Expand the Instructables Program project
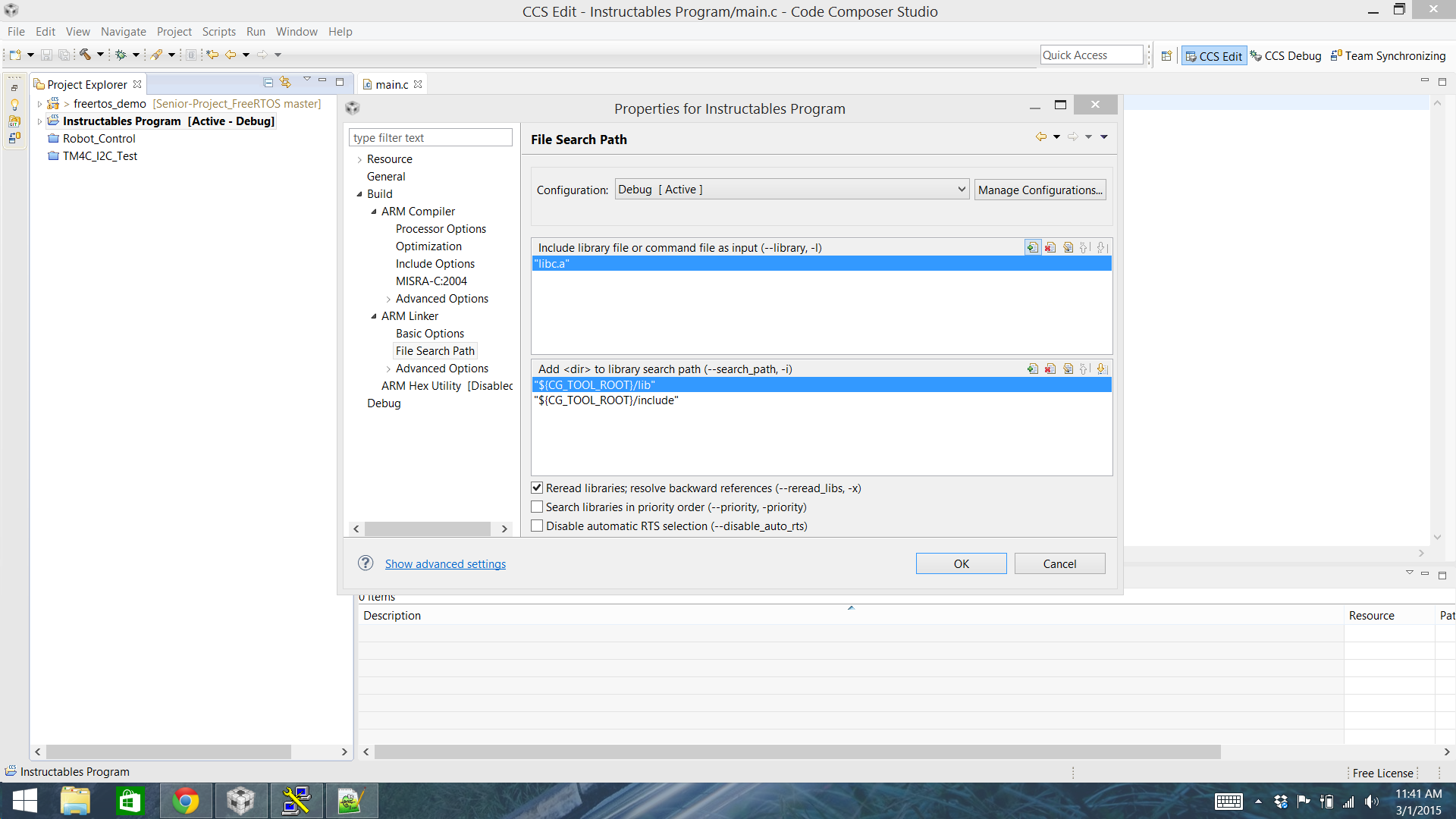Viewport: 1456px width, 819px height. pyautogui.click(x=39, y=121)
